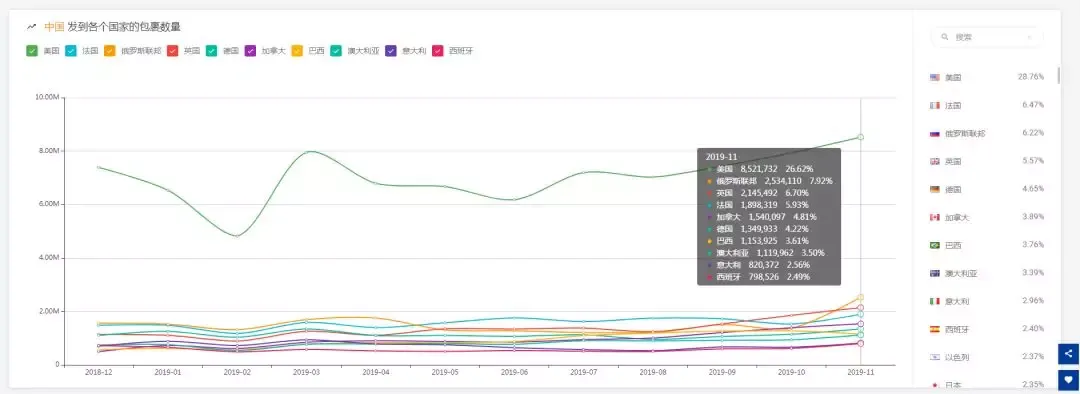The width and height of the screenshot is (1080, 394).
Task: Click the Germany flag beside 德国
Action: click(935, 189)
